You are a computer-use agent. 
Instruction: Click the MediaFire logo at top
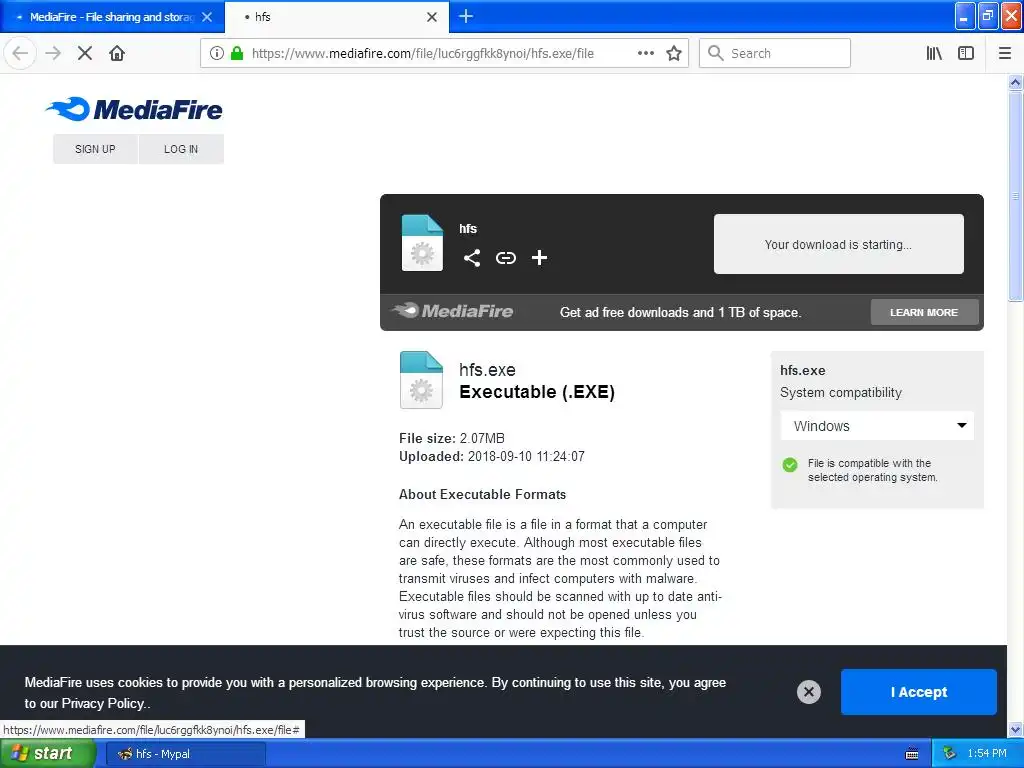pos(134,109)
